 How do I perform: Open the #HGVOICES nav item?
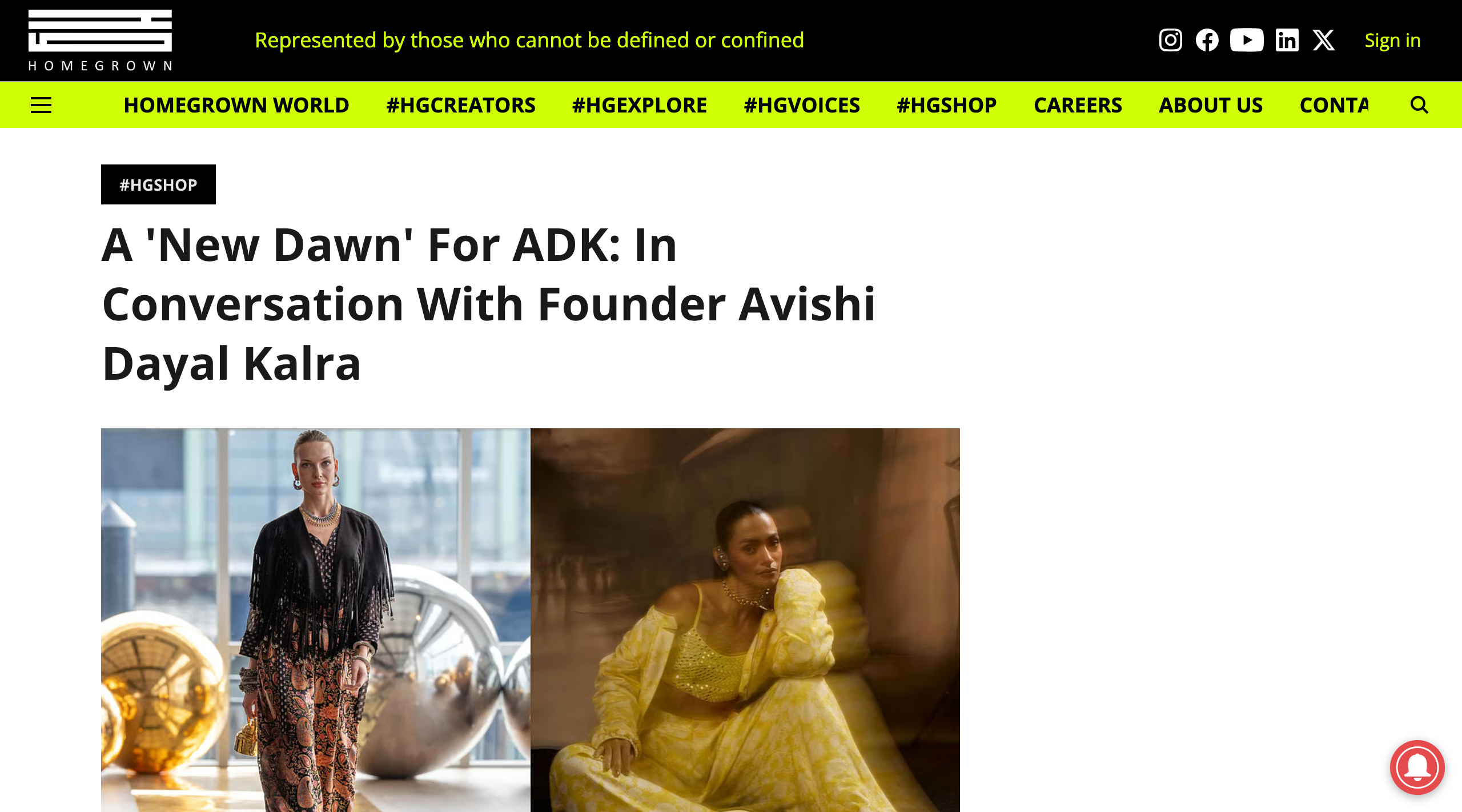802,105
